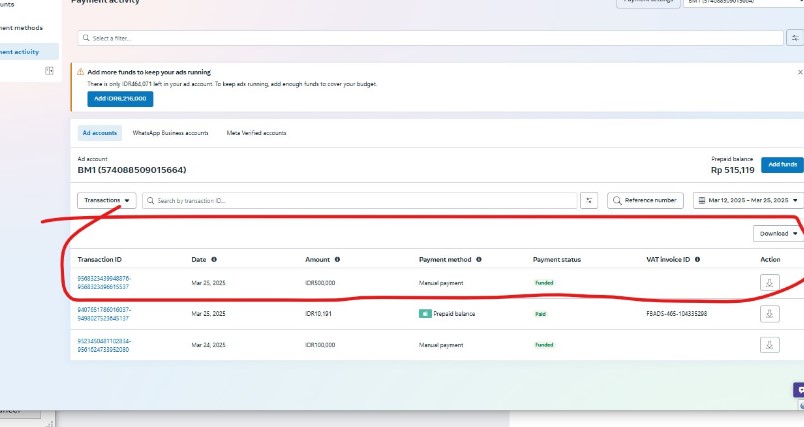The image size is (804, 427).
Task: Open the Transactions dropdown
Action: [x=106, y=200]
